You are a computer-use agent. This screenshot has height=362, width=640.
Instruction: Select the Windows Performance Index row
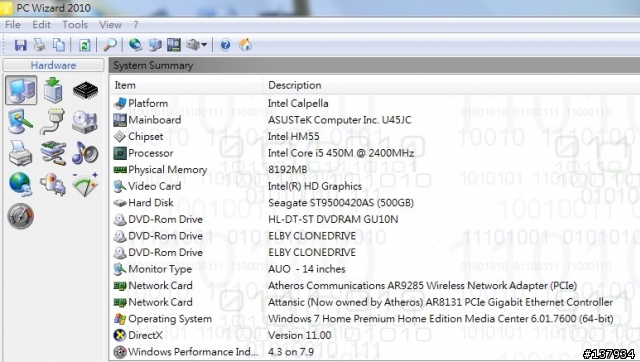pos(375,352)
